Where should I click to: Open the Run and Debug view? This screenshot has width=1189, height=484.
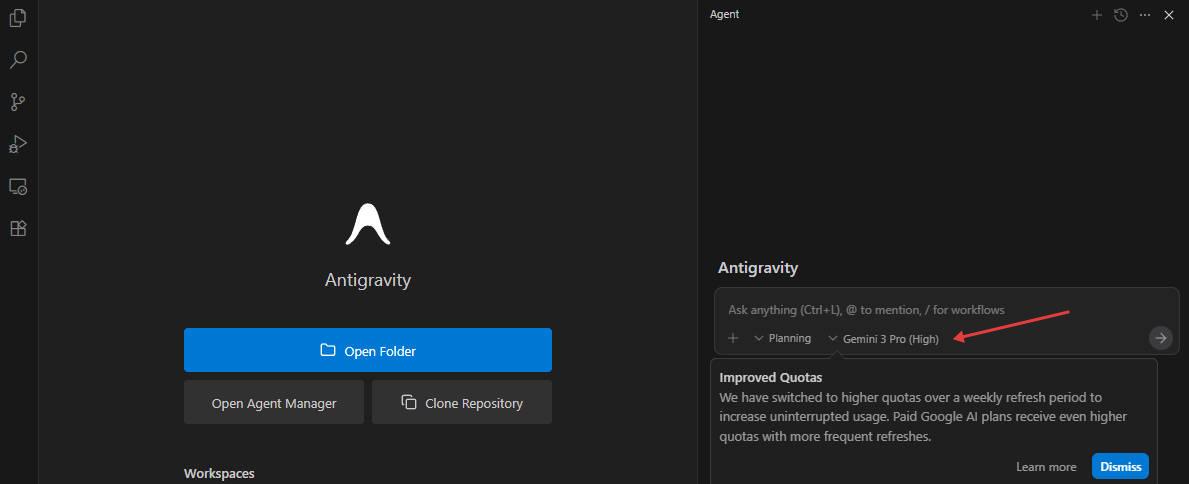(18, 144)
